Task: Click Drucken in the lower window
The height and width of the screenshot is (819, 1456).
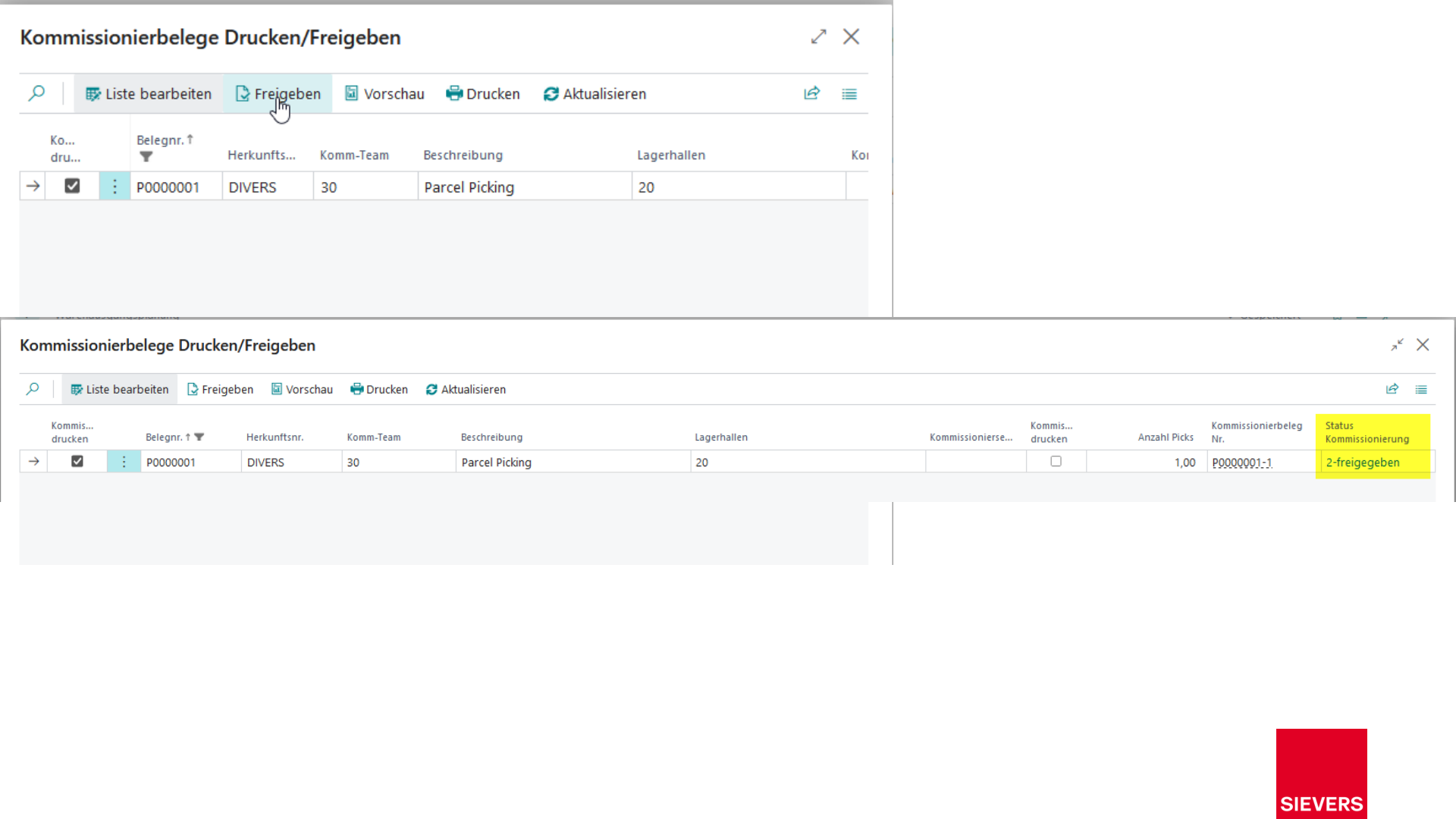Action: [x=379, y=389]
